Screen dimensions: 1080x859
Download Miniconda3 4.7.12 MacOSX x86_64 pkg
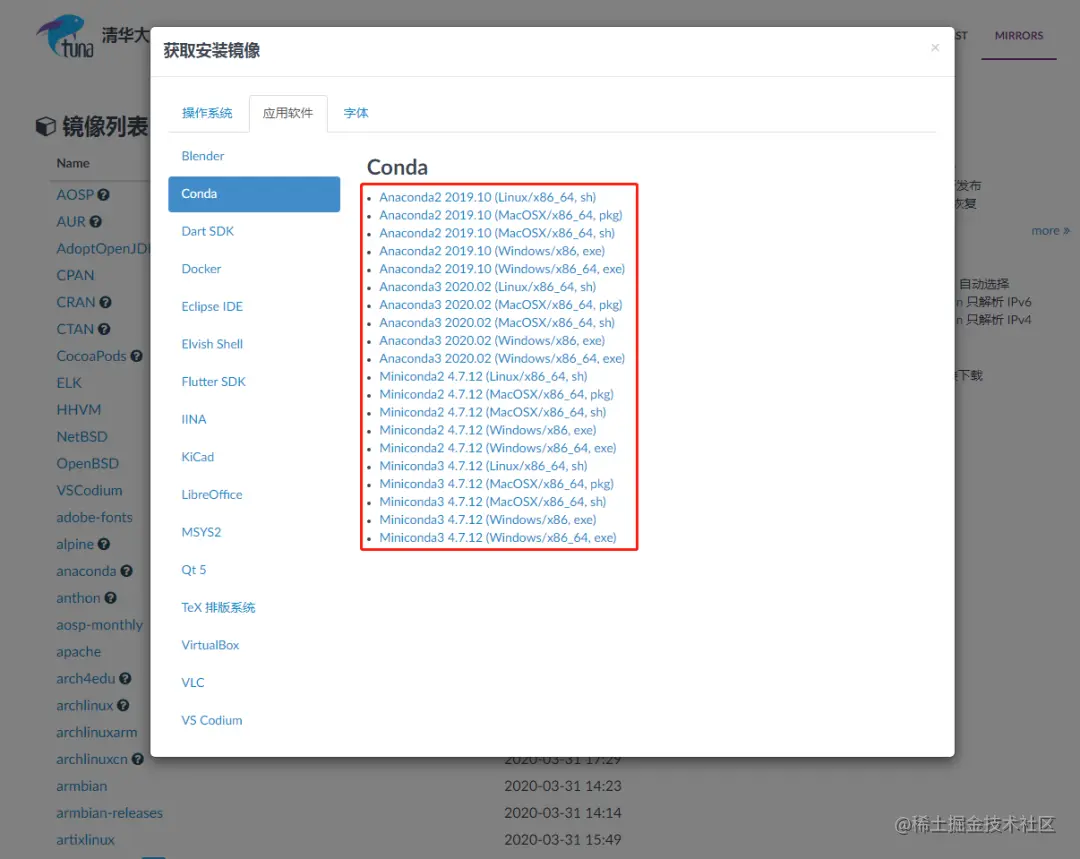(497, 484)
